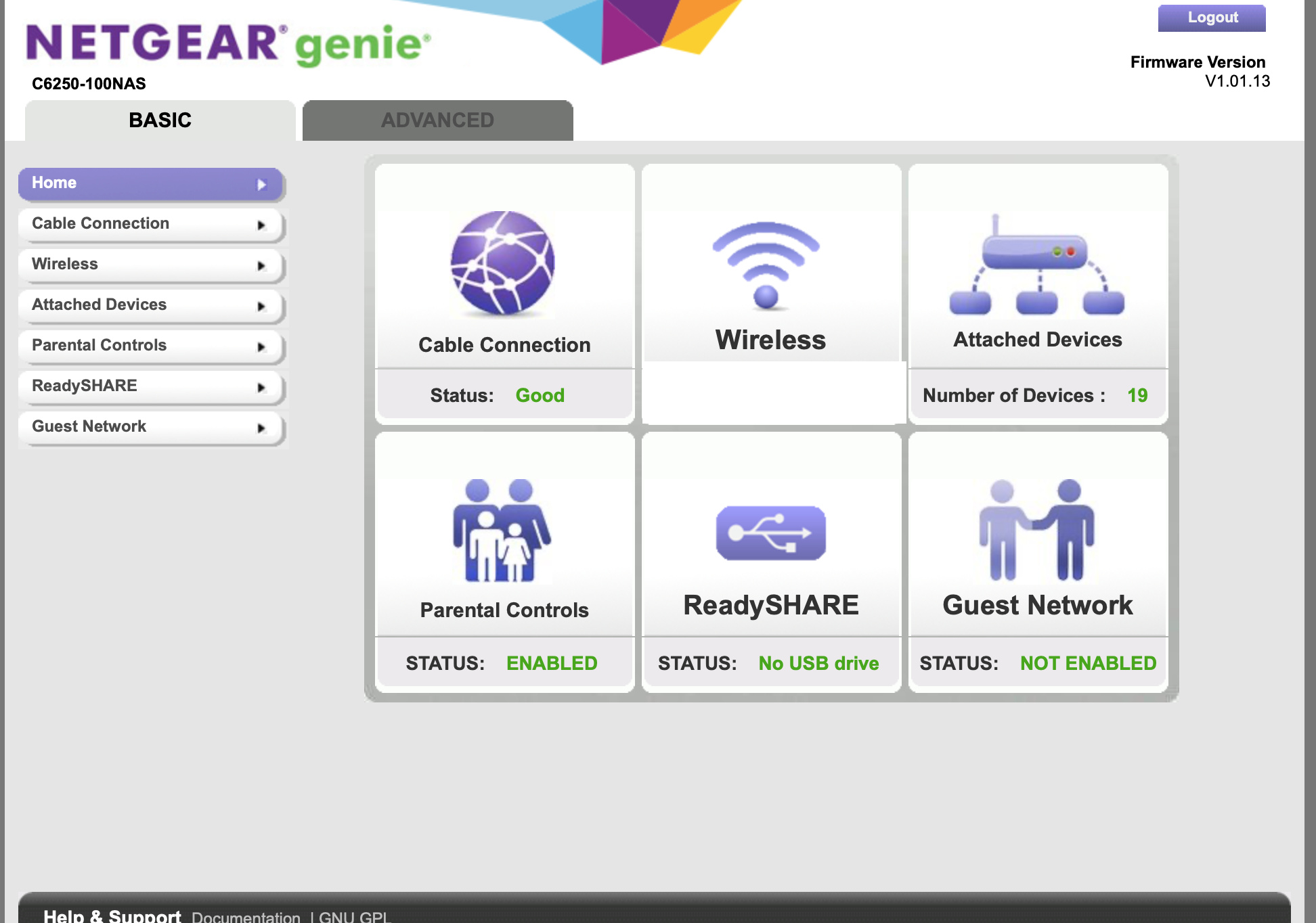Open Attached Devices in the sidebar
The image size is (1316, 923).
pos(150,305)
